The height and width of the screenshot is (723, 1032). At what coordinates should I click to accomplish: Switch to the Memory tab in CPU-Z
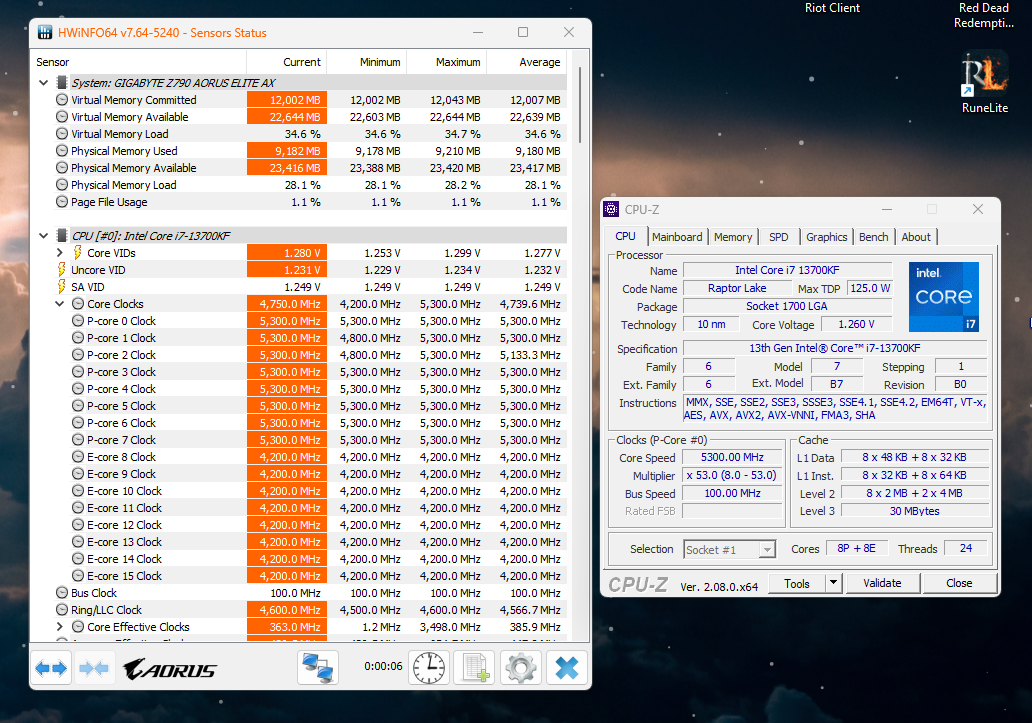click(733, 237)
